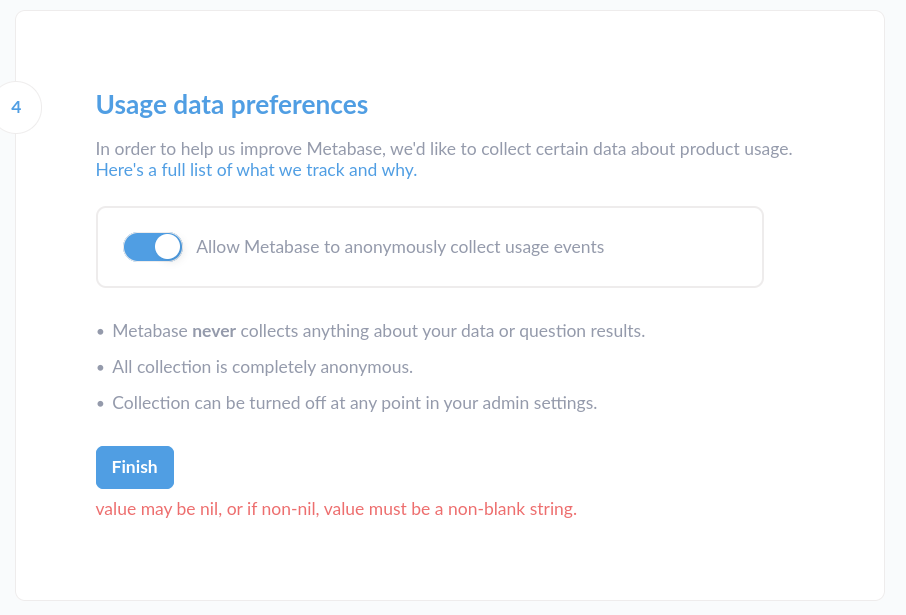Click the track of the consent switch
The image size is (906, 615).
[x=140, y=246]
